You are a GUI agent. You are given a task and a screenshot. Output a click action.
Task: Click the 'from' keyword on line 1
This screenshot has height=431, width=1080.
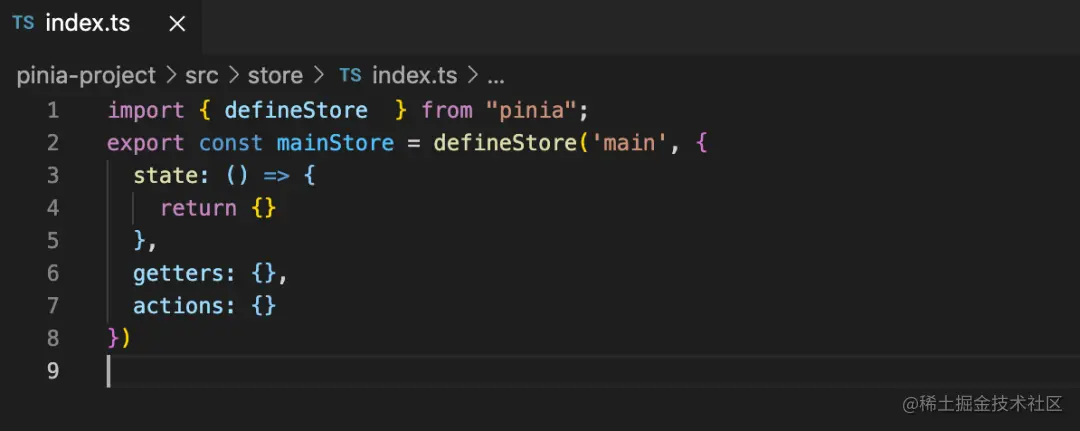click(x=447, y=110)
